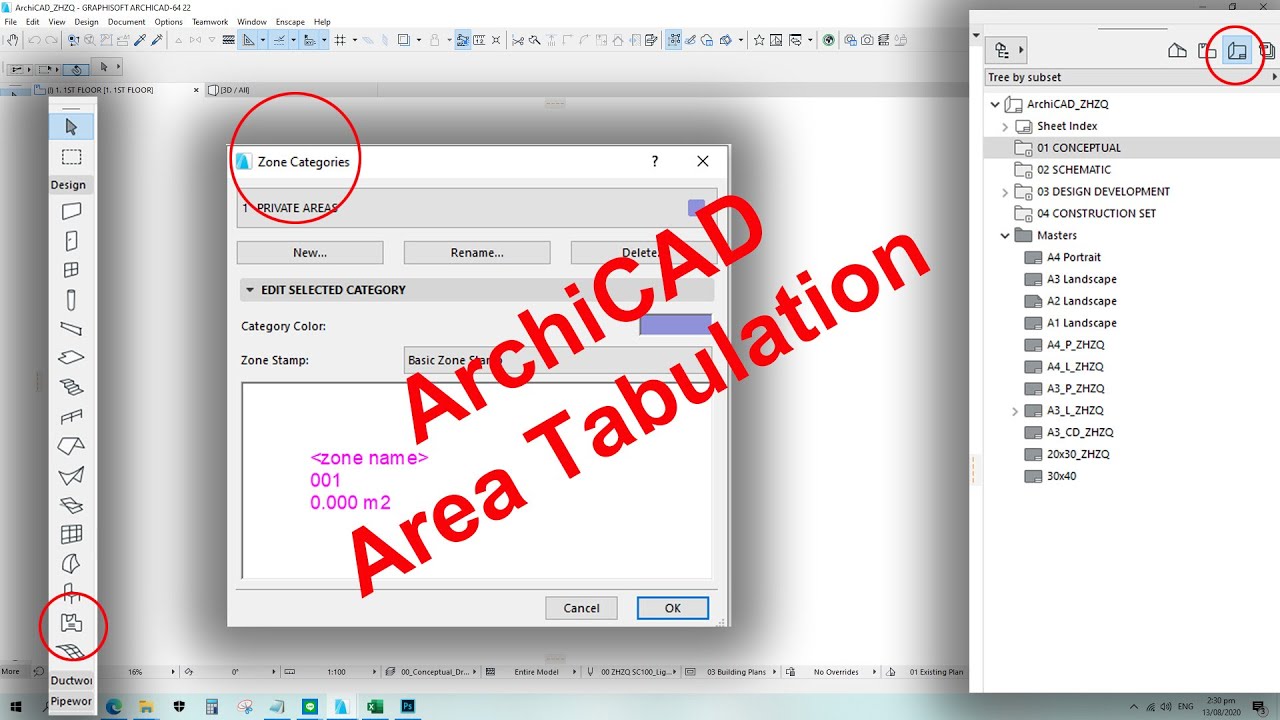The width and height of the screenshot is (1280, 720).
Task: Select the Skylight tool
Action: click(71, 505)
